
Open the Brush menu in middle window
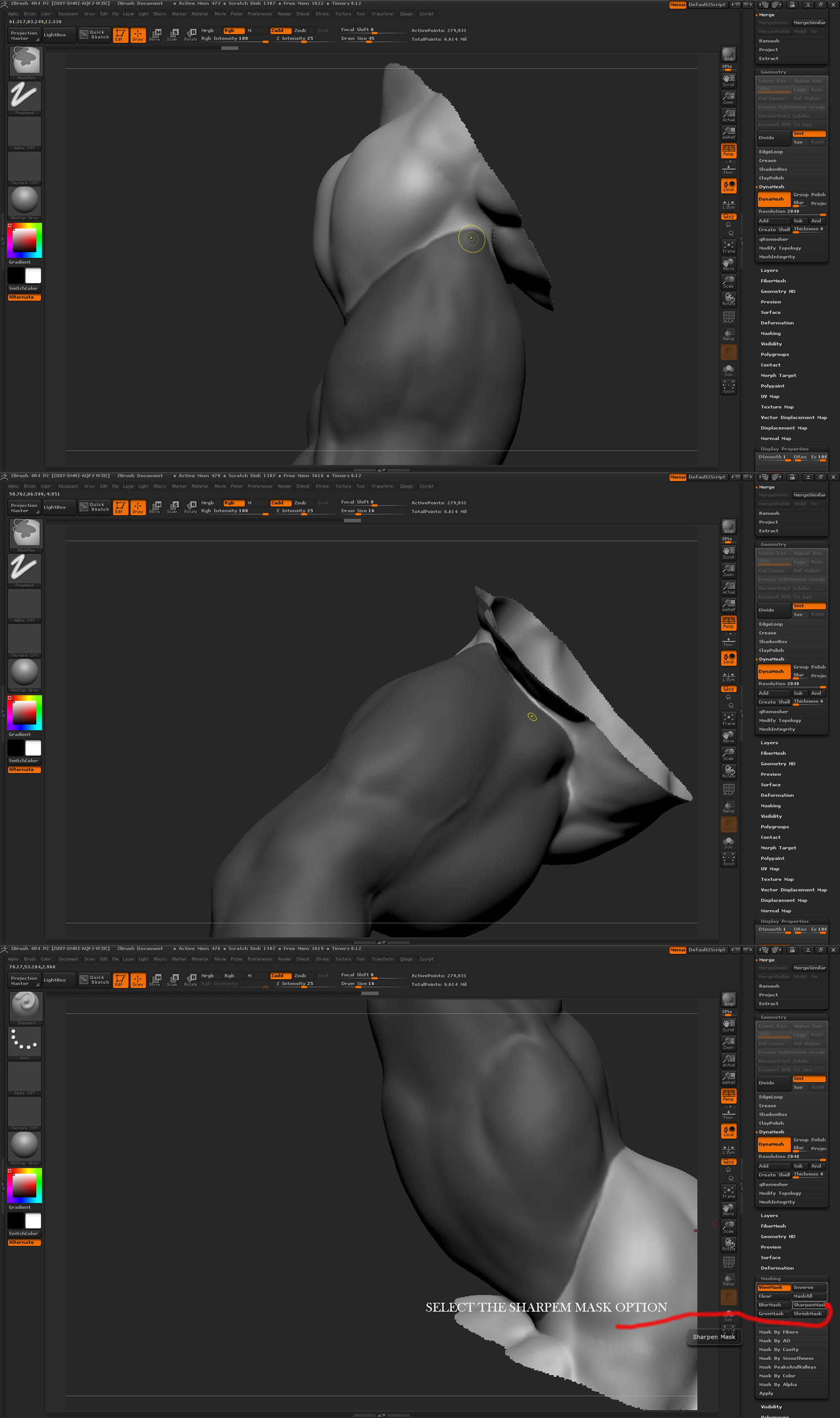tap(30, 486)
